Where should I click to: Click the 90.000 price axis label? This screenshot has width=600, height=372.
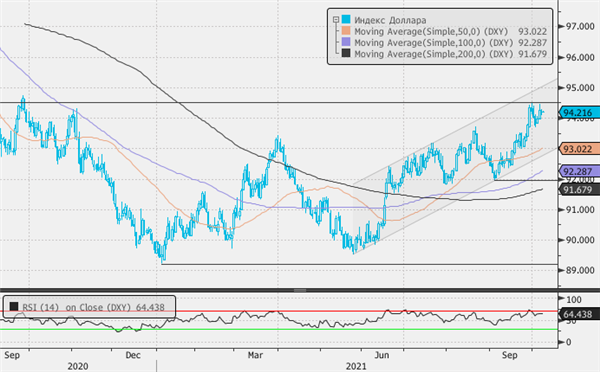click(x=580, y=240)
